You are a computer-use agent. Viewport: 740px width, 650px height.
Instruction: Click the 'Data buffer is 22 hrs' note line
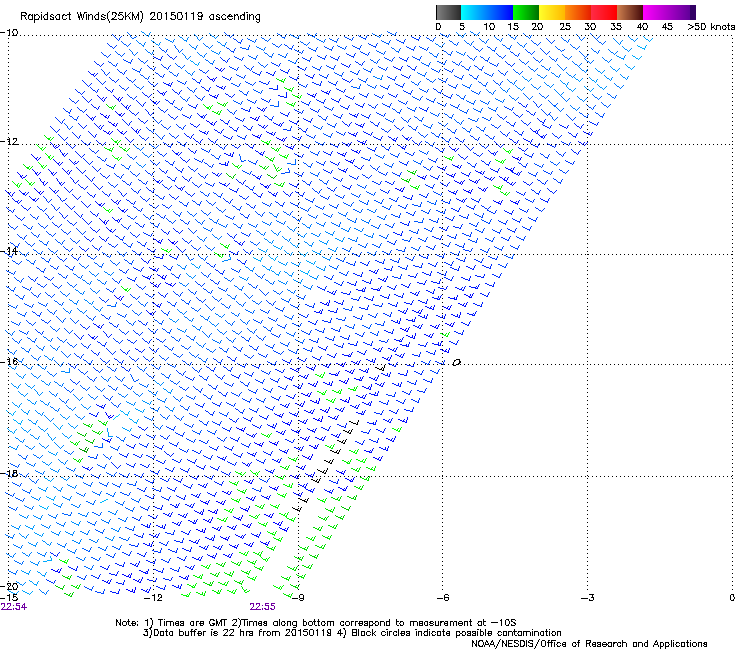352,633
